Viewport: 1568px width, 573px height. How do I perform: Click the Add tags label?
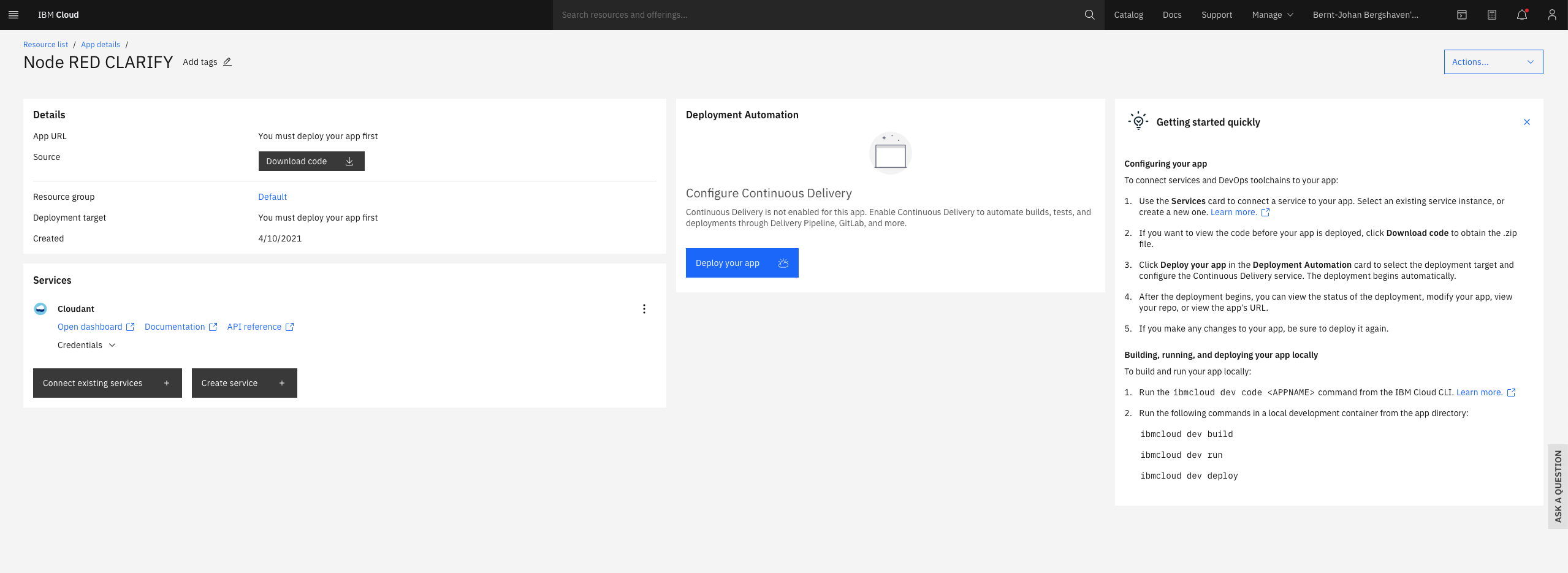200,62
